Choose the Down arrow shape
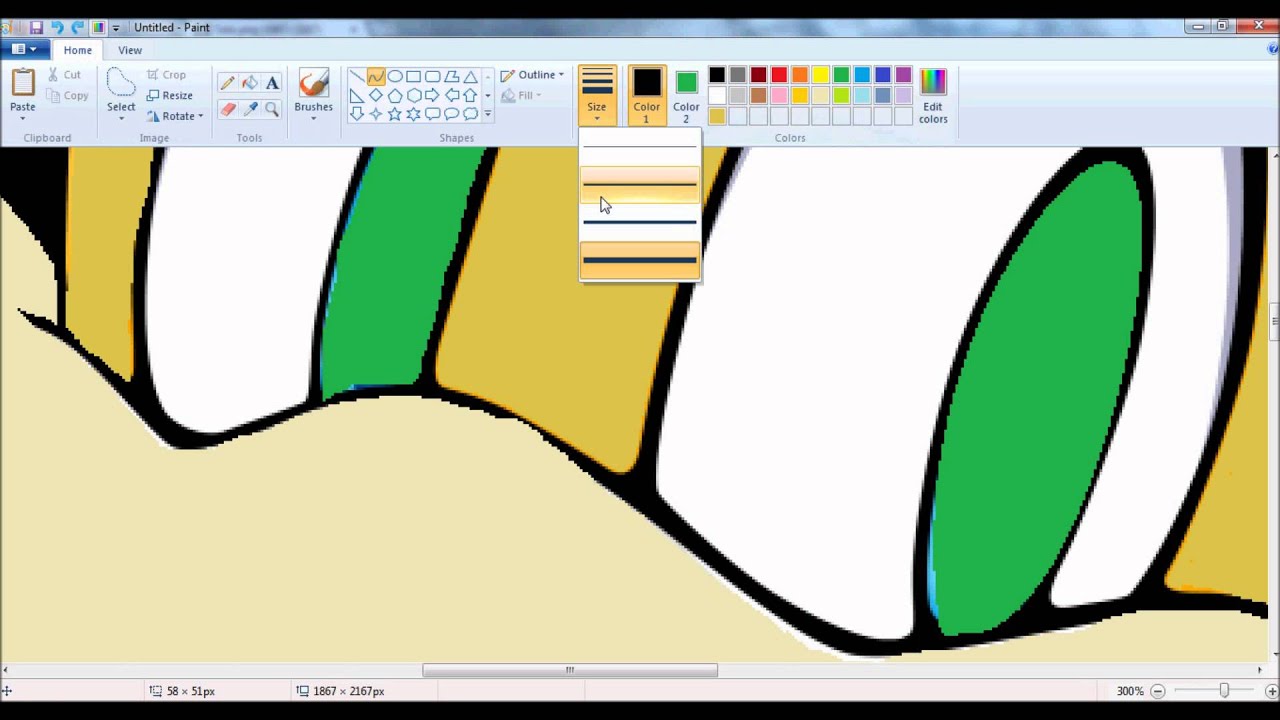1280x720 pixels. coord(357,114)
